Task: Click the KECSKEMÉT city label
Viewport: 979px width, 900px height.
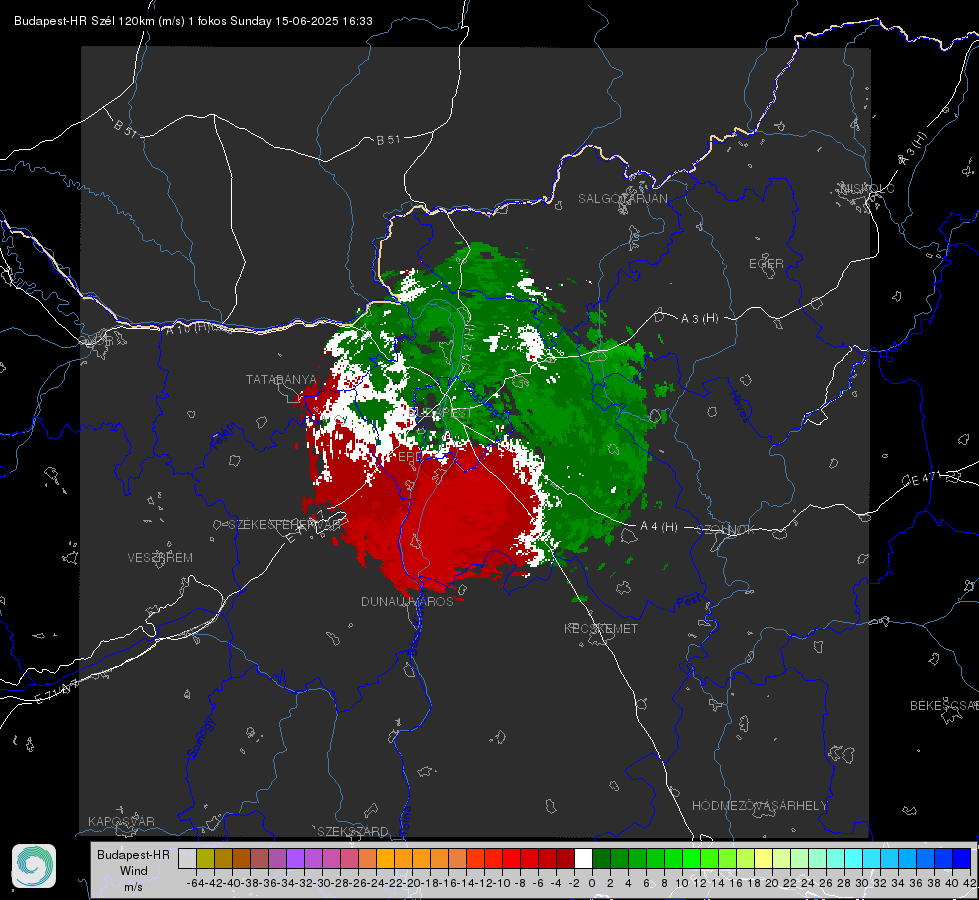Action: (601, 628)
